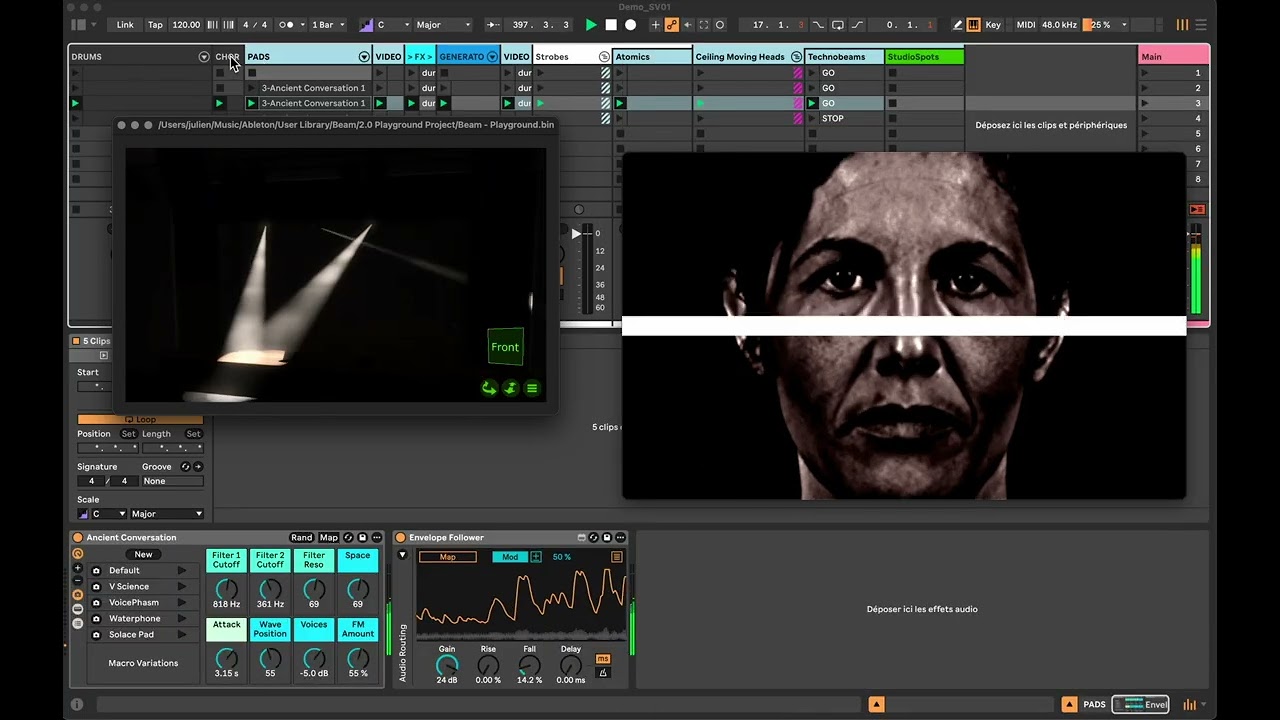Open the Envelope Follower mapping list icon
This screenshot has height=720, width=1280.
[617, 557]
